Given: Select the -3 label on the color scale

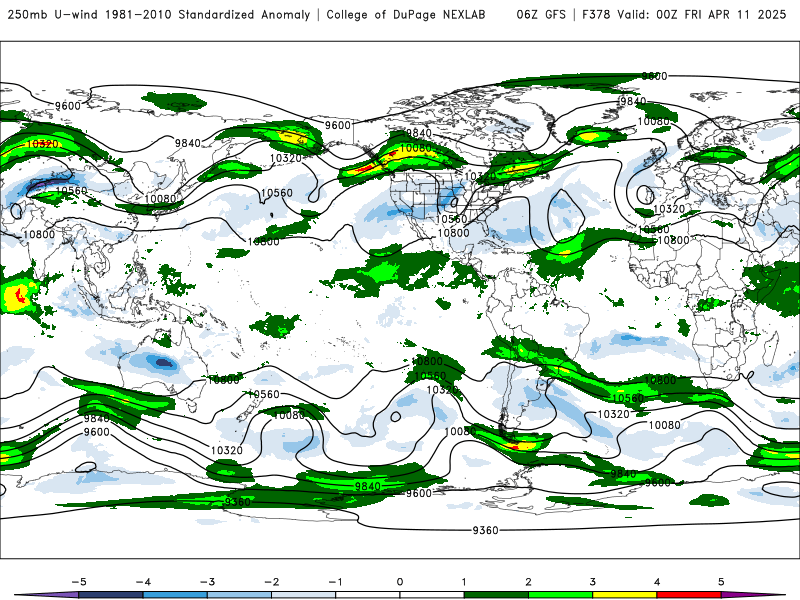Looking at the screenshot, I should pos(207,582).
